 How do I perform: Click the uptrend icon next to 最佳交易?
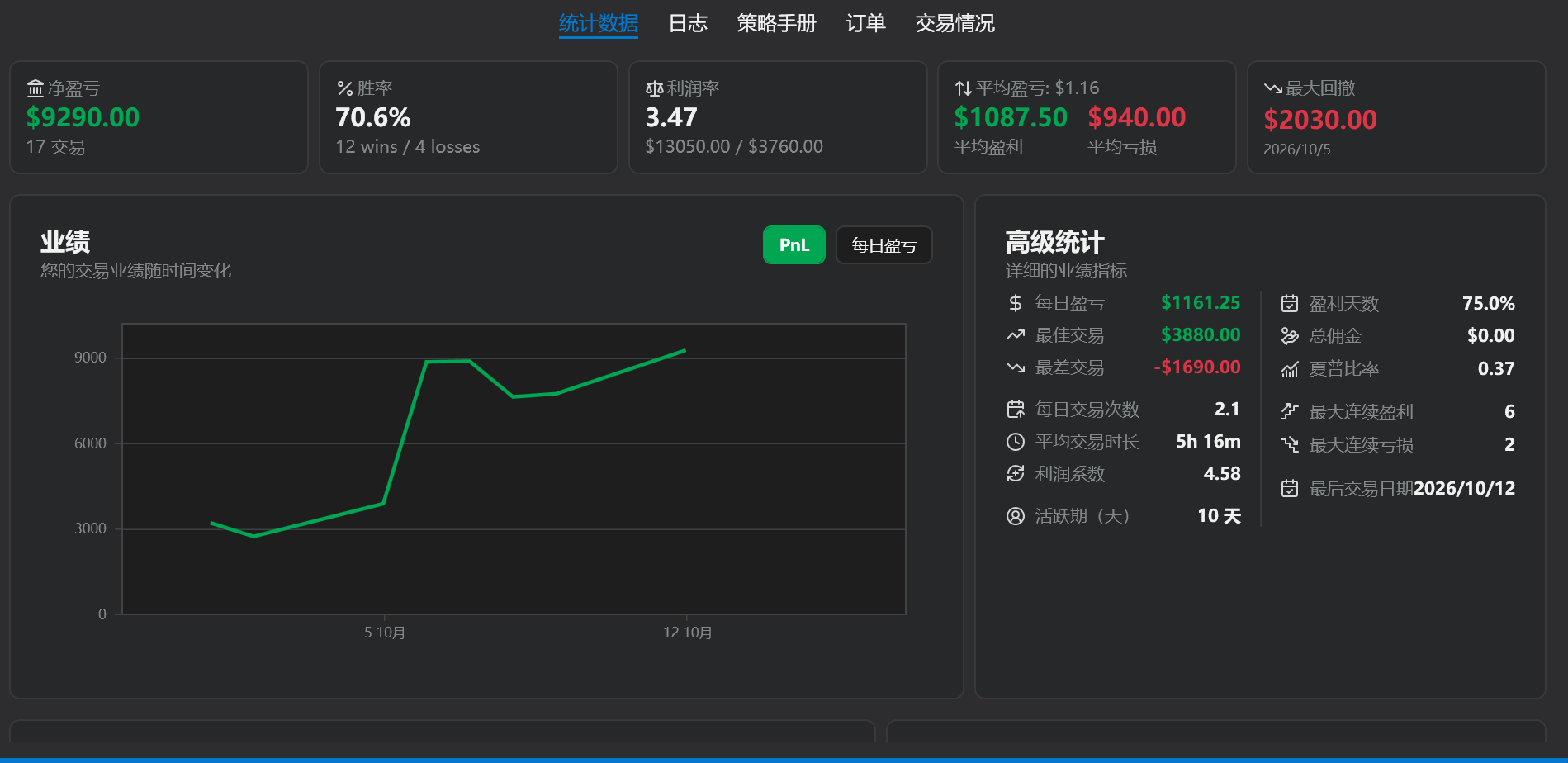tap(1016, 335)
